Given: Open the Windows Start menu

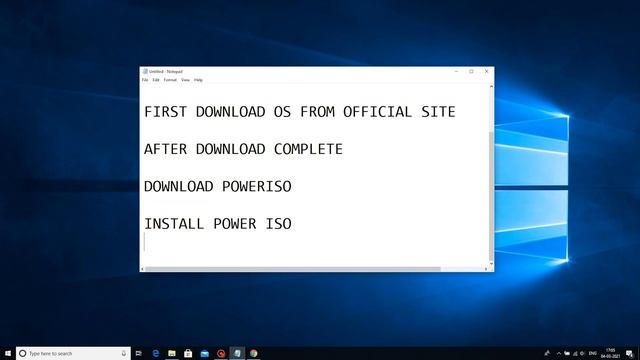Looking at the screenshot, I should click(8, 353).
